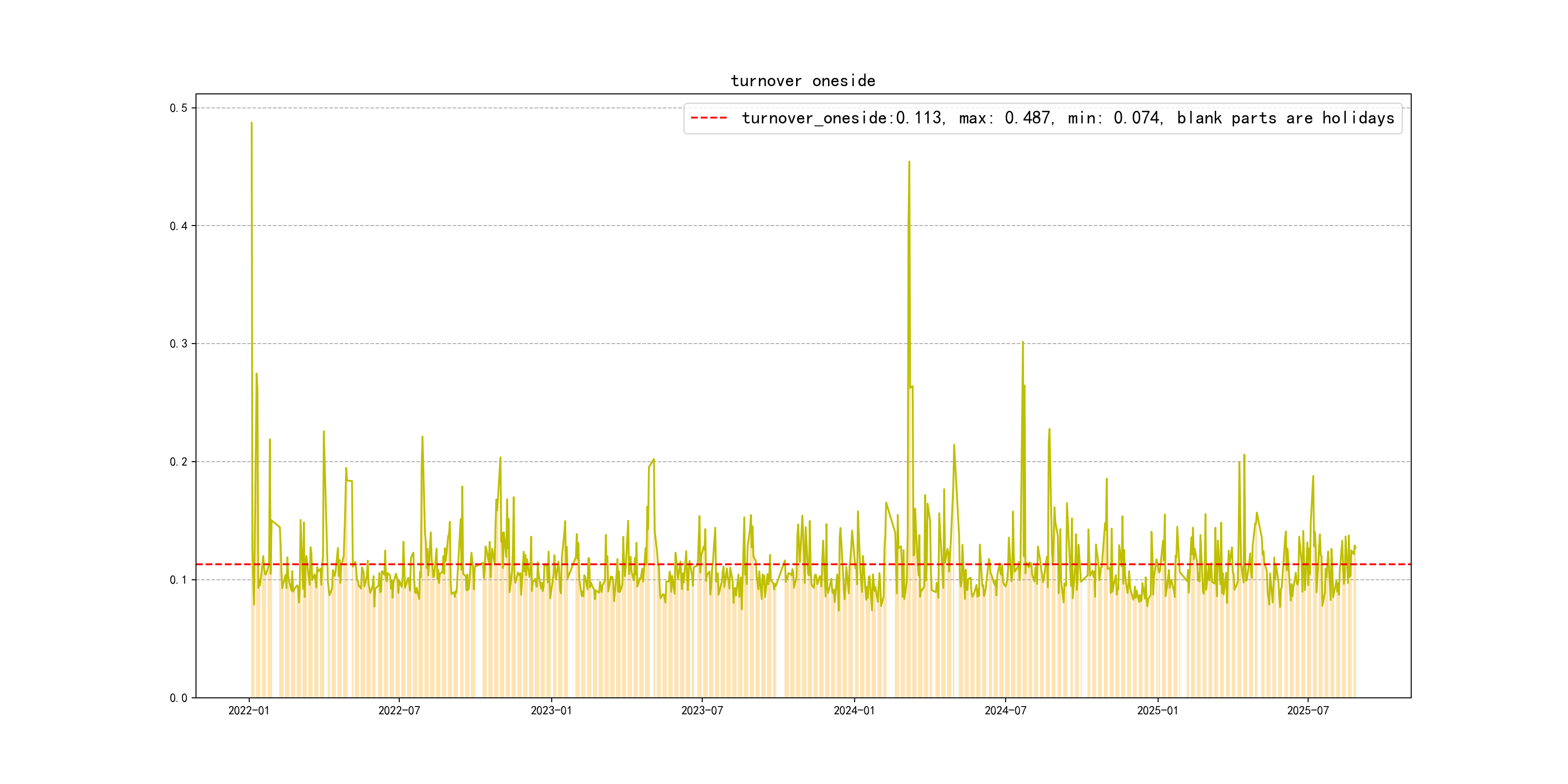Viewport: 1568px width, 784px height.
Task: Click the 0.3 spike peak after 2024-07
Action: pos(1023,342)
